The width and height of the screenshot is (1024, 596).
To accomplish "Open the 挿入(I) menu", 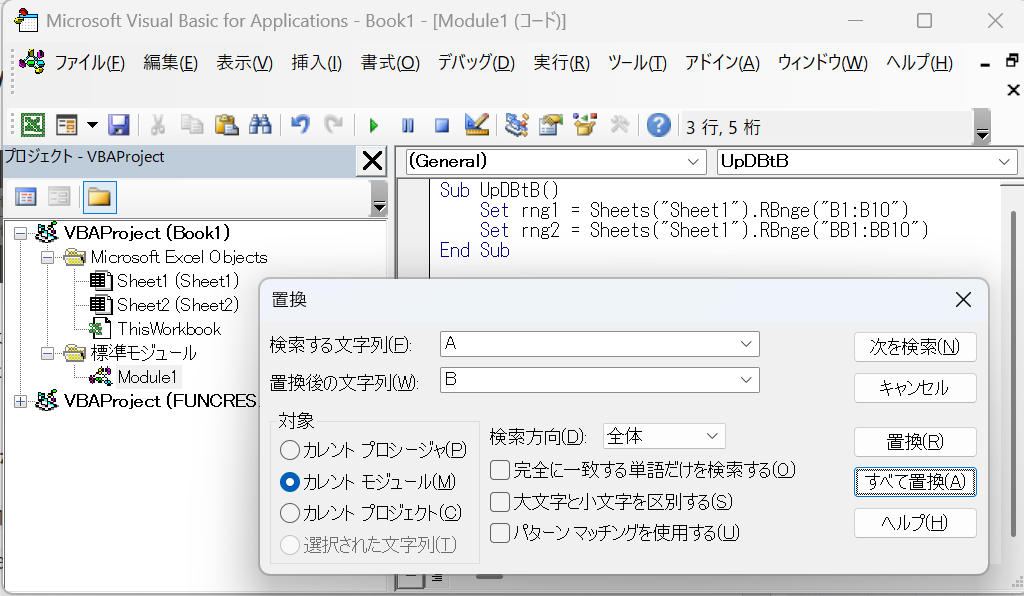I will (317, 63).
